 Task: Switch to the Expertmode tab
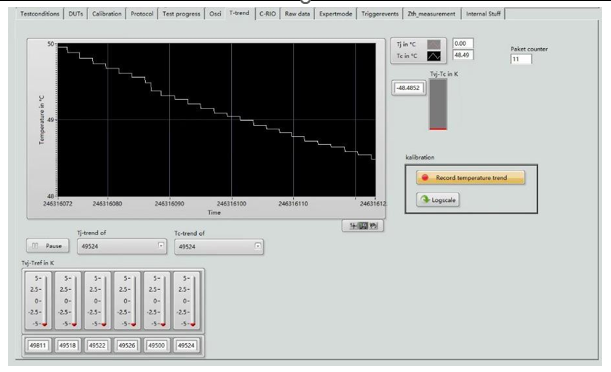pyautogui.click(x=336, y=14)
